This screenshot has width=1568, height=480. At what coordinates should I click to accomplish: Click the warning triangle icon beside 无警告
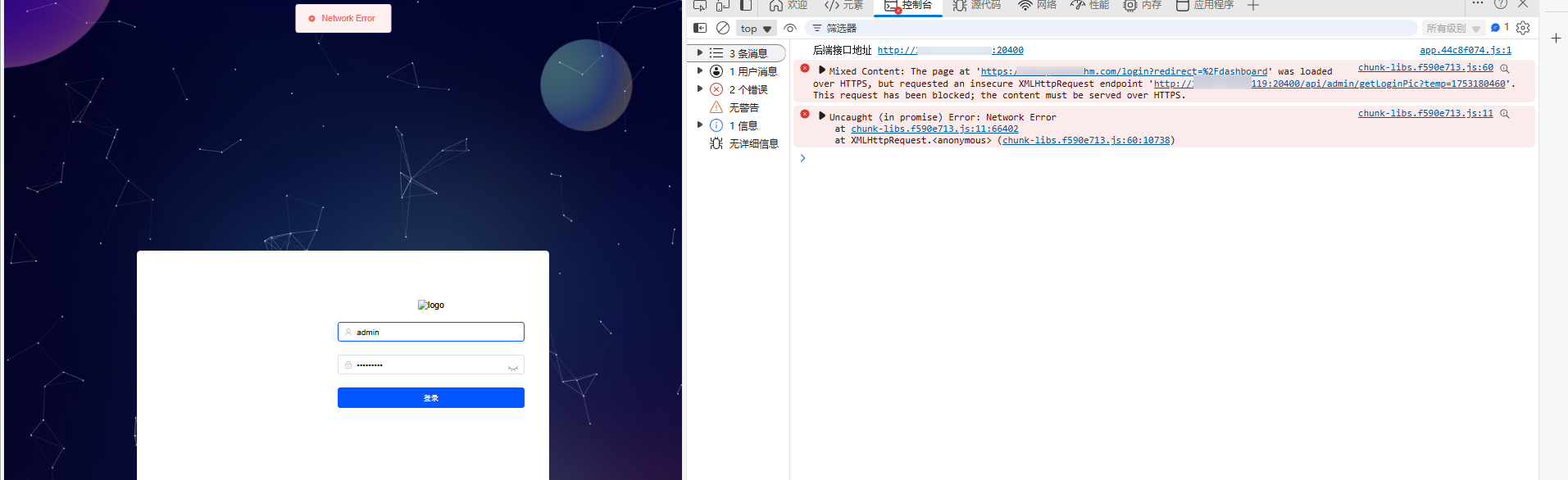pos(716,107)
